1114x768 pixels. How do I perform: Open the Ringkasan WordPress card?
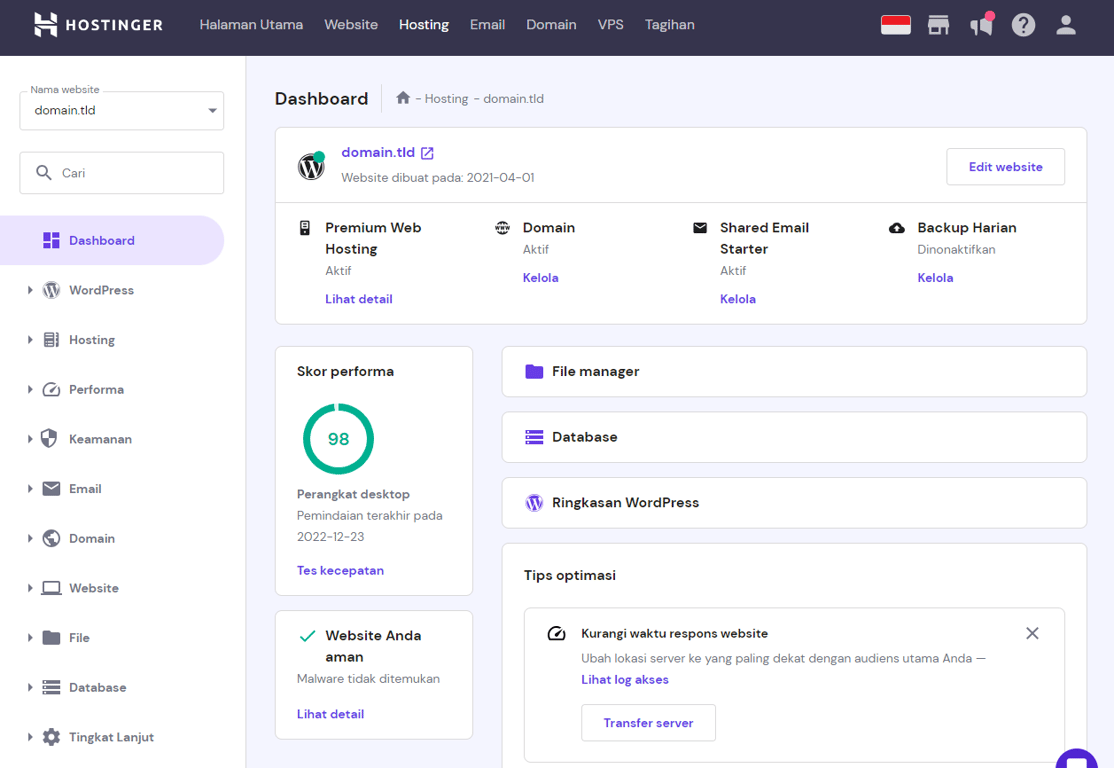[x=794, y=503]
